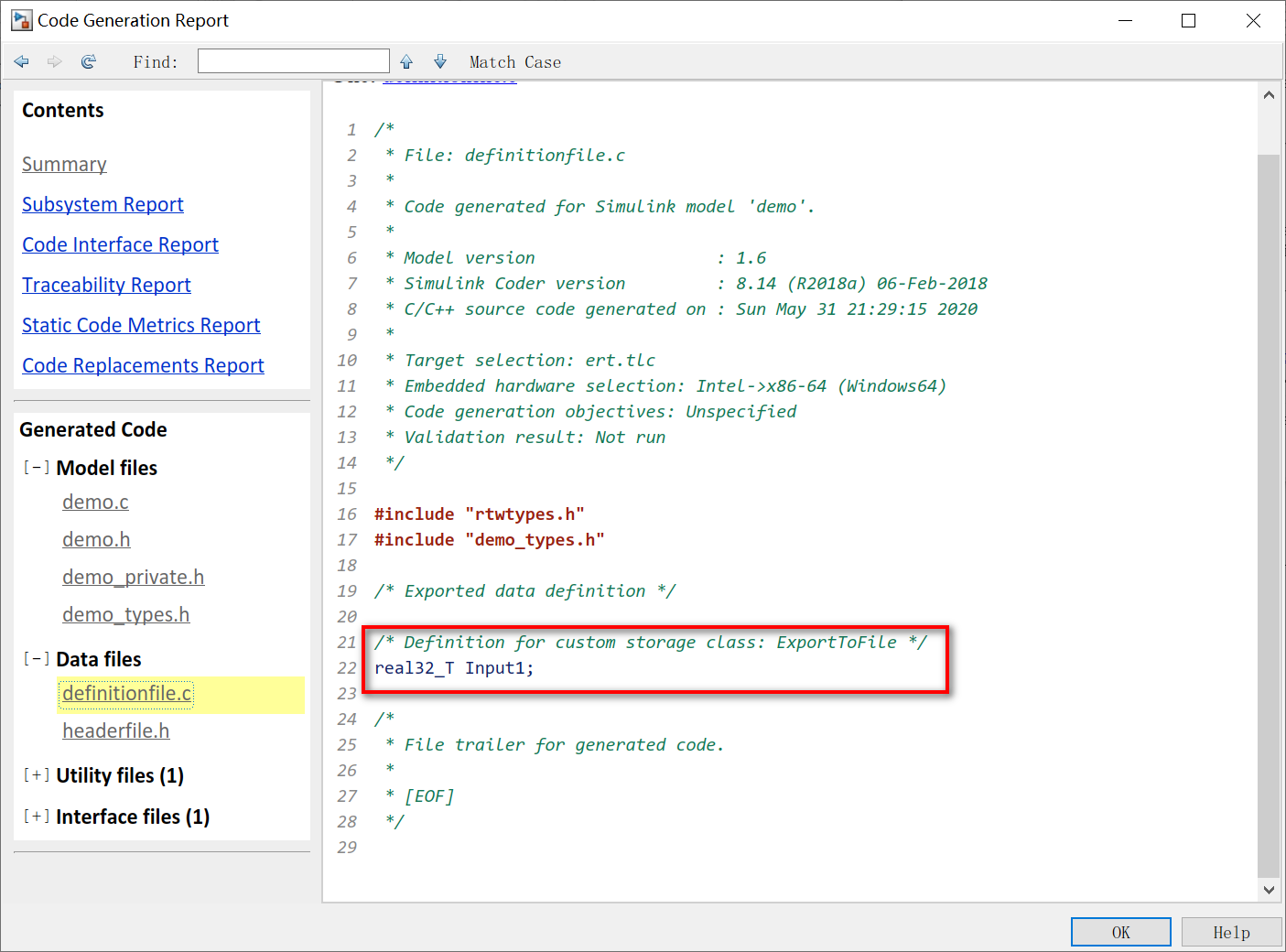Open the Static Code Metrics Report
This screenshot has width=1286, height=952.
coord(141,326)
